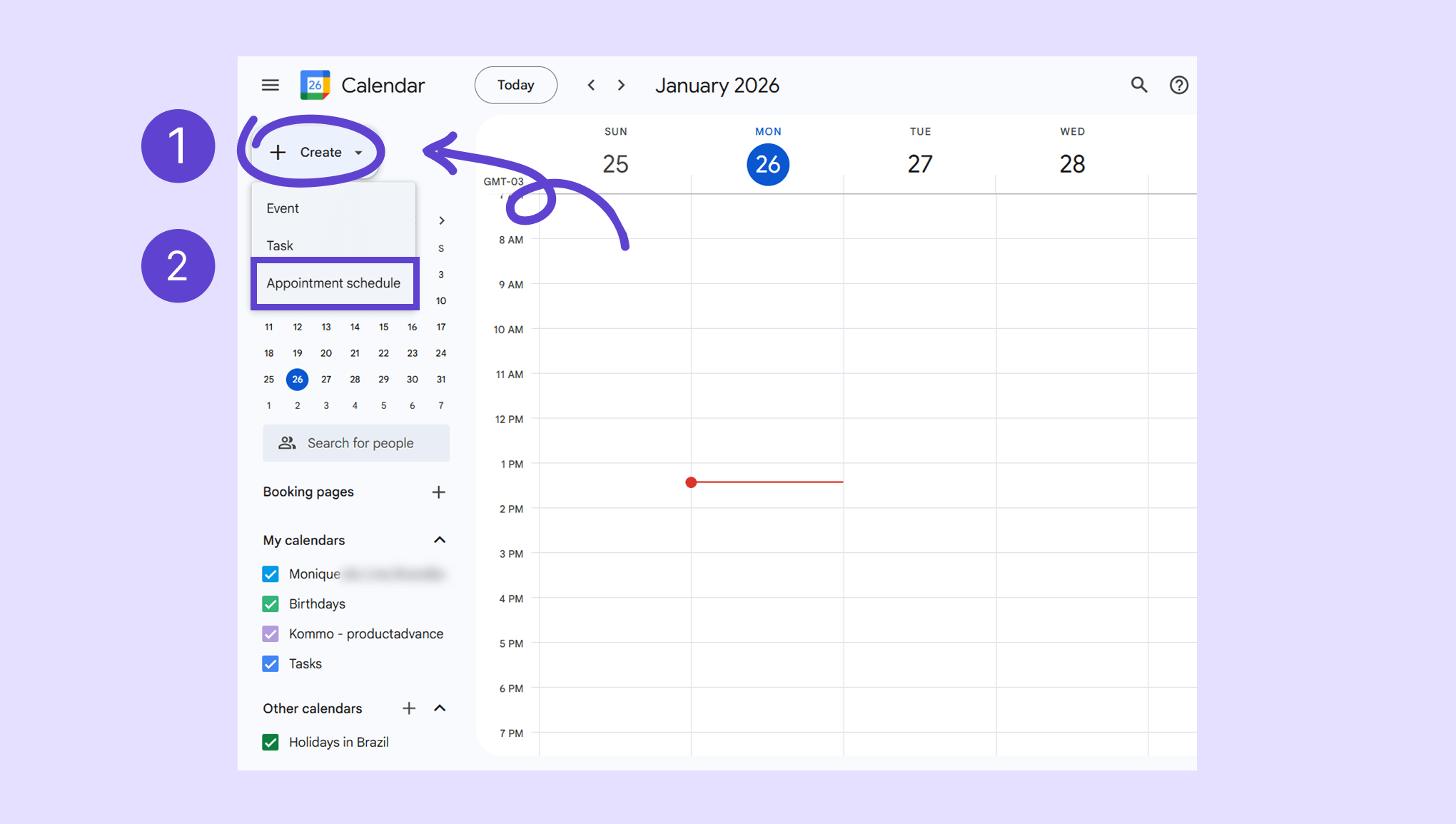This screenshot has height=824, width=1456.
Task: Uncheck the Birthdays calendar
Action: [x=271, y=604]
